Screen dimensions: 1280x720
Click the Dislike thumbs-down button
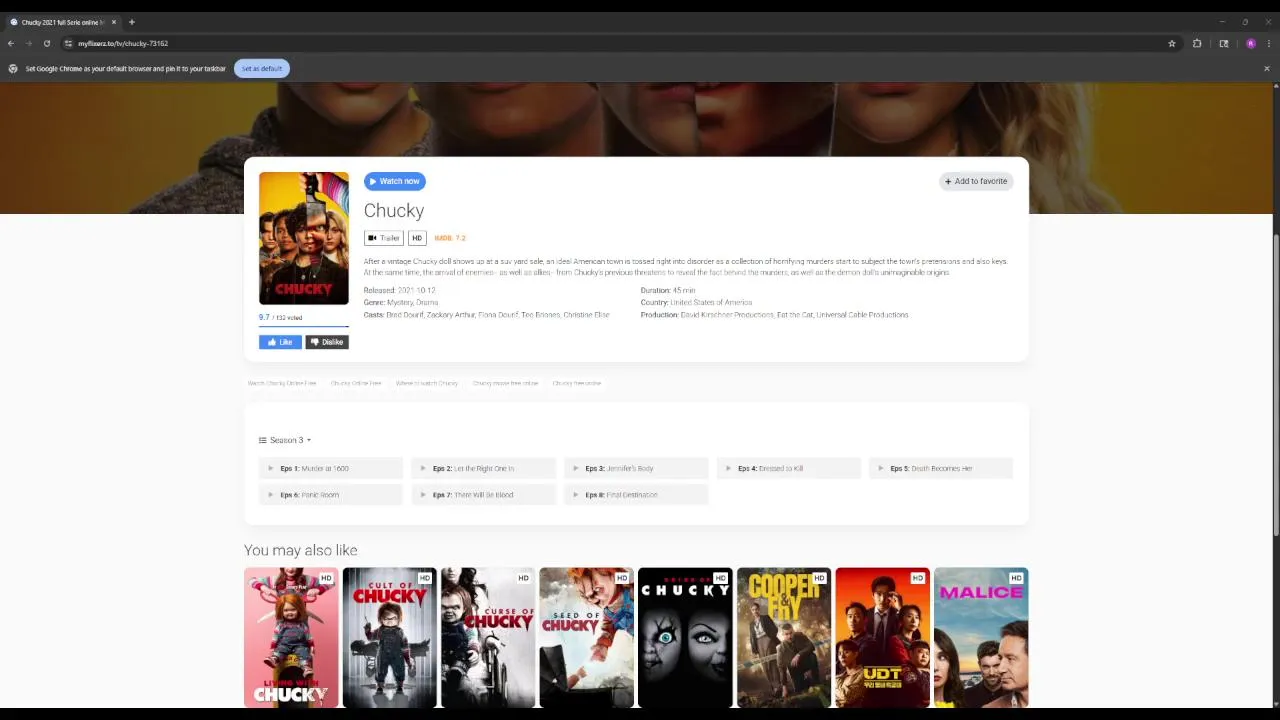[x=327, y=342]
